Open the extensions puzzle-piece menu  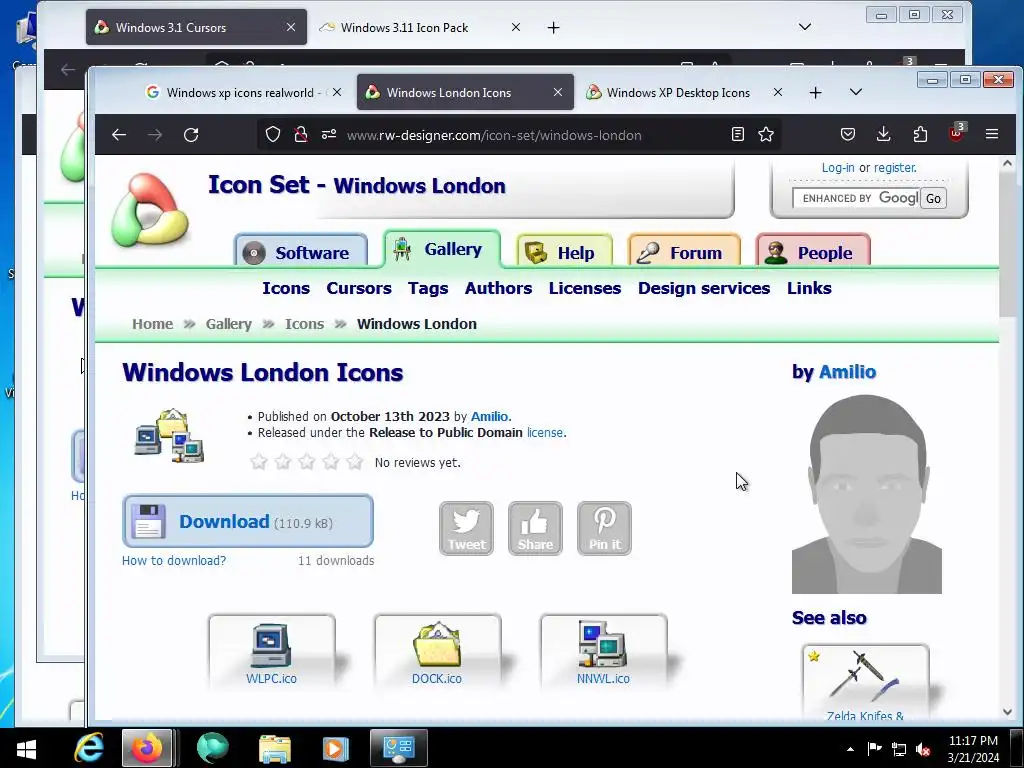pos(920,135)
